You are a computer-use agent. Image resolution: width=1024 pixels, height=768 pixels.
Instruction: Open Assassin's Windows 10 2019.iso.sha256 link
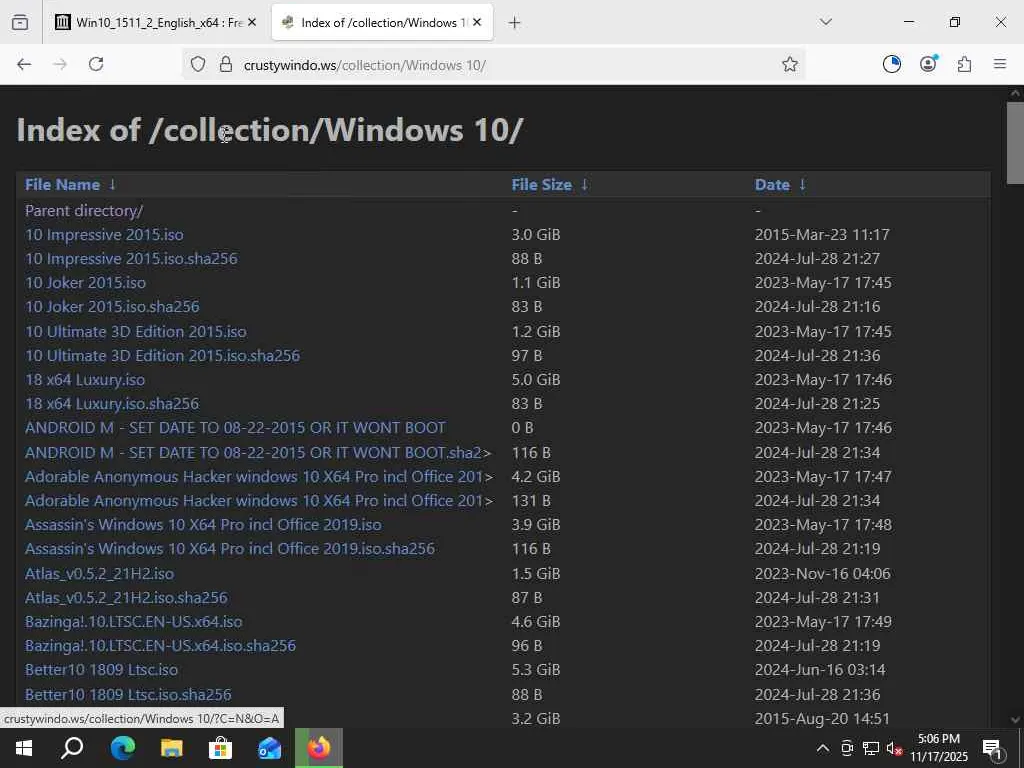pyautogui.click(x=230, y=549)
